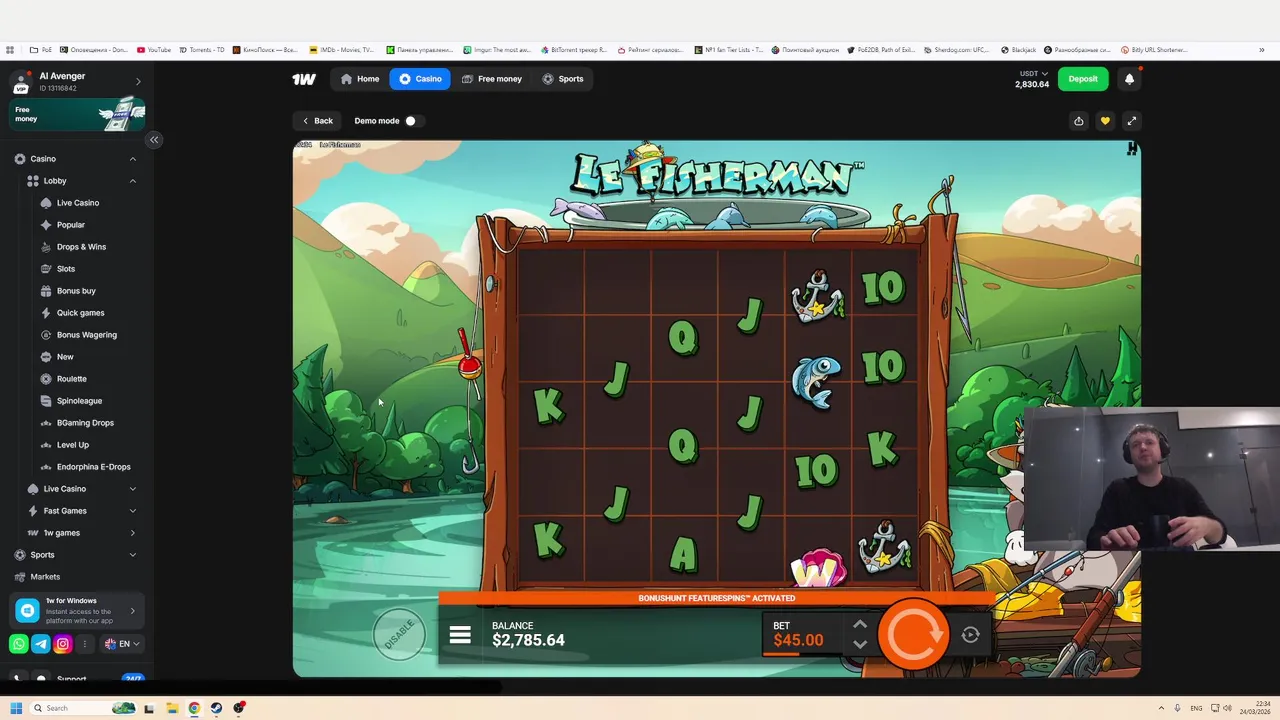Open BGaming Drops in sidebar
The image size is (1280, 720).
click(x=85, y=423)
